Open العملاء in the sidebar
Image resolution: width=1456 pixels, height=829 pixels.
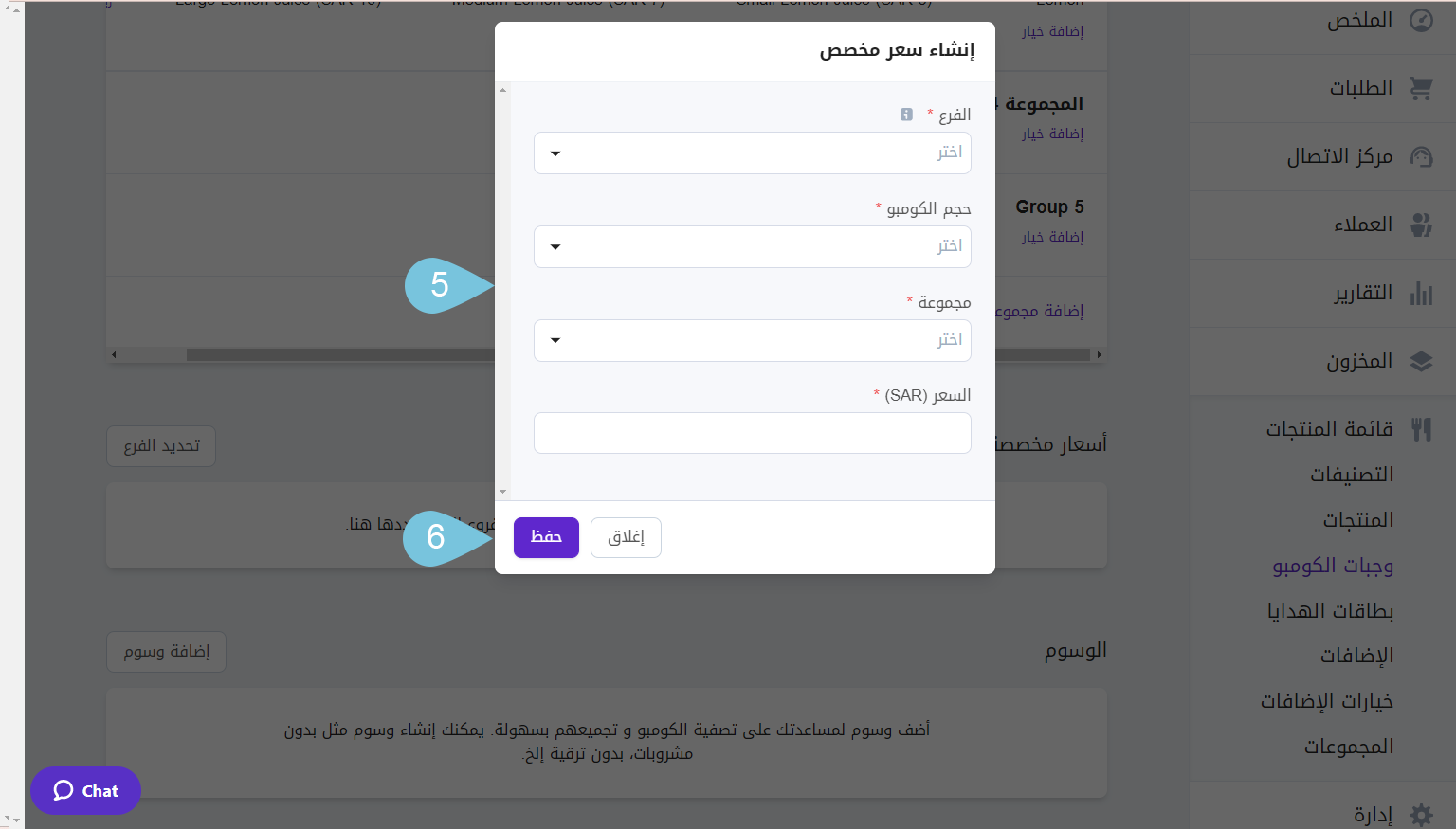pyautogui.click(x=1363, y=225)
